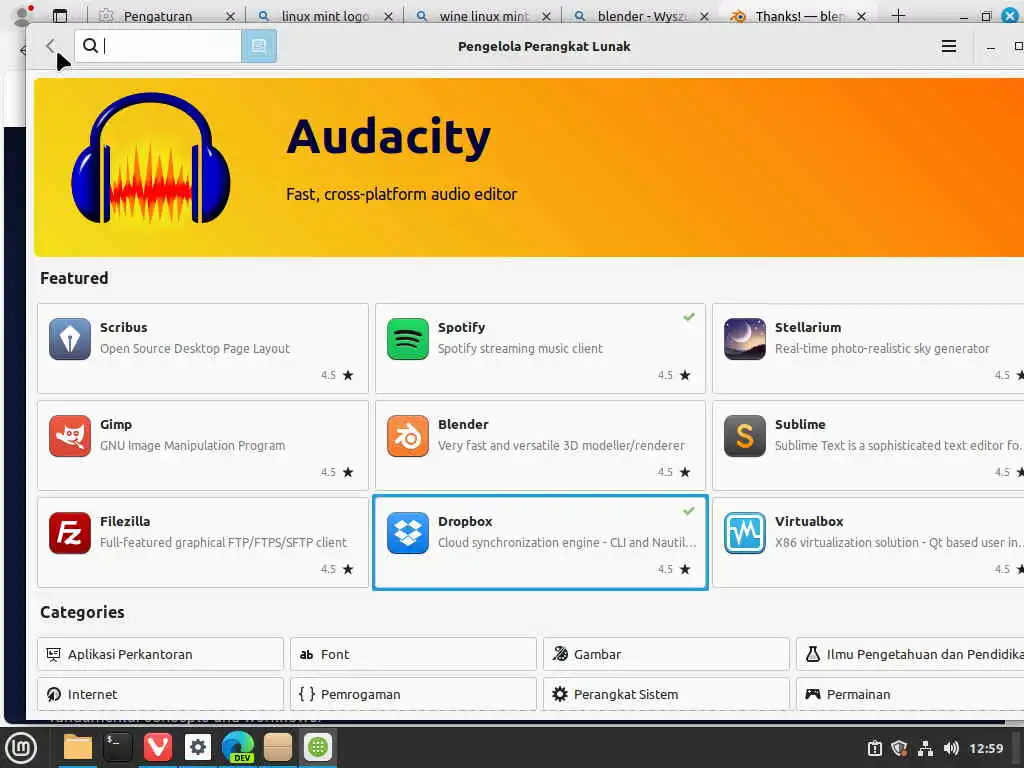
Task: Open the Scribus app icon
Action: pyautogui.click(x=70, y=339)
